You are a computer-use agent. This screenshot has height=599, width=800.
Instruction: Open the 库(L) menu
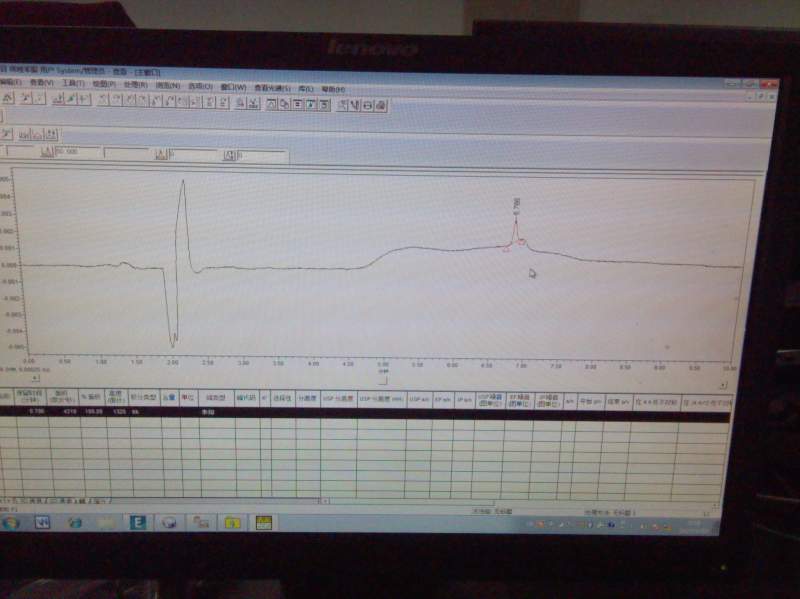click(305, 89)
